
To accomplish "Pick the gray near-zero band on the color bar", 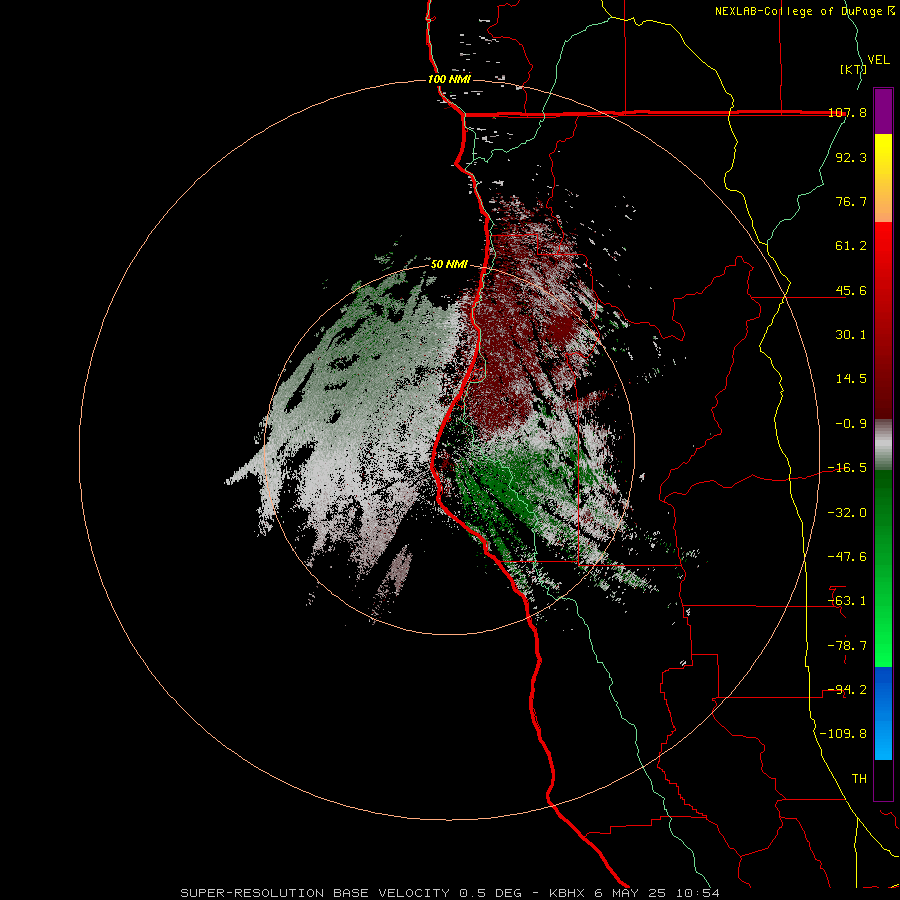I will tap(883, 445).
